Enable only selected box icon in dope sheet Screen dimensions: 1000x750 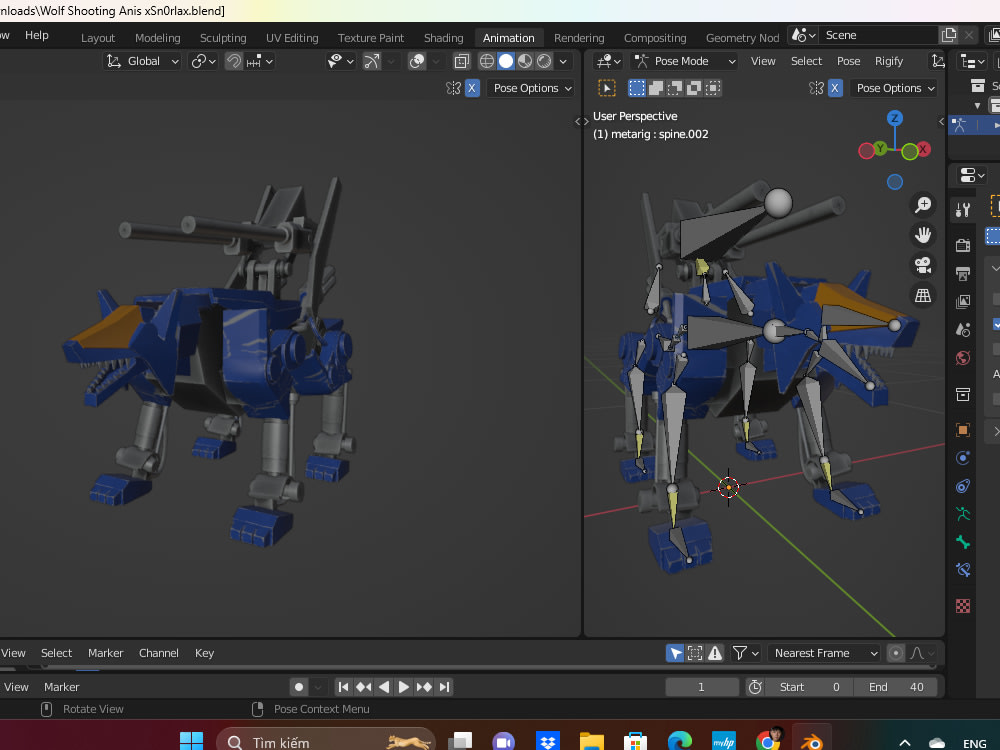tap(695, 652)
